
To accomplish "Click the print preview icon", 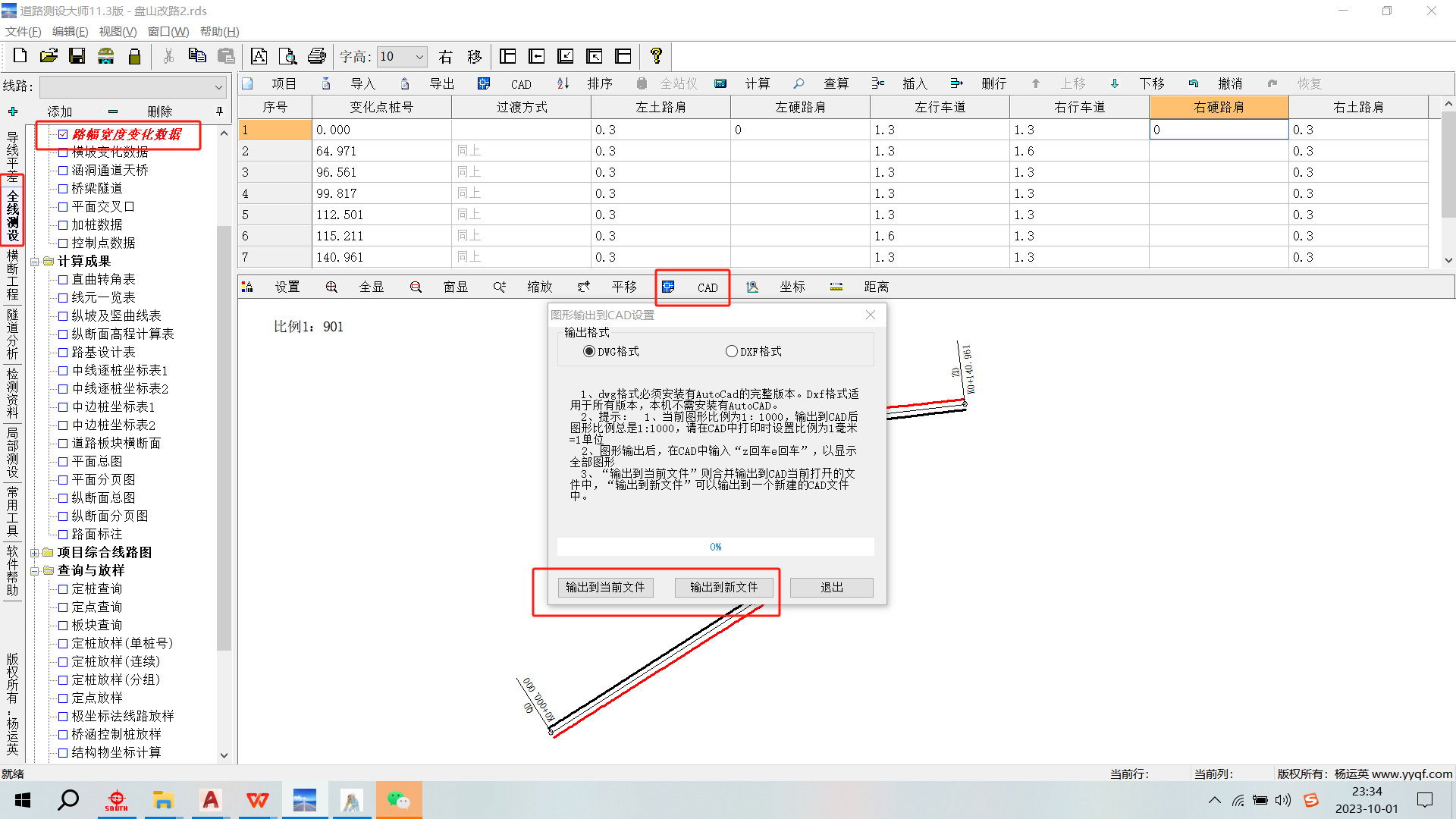I will coord(287,56).
